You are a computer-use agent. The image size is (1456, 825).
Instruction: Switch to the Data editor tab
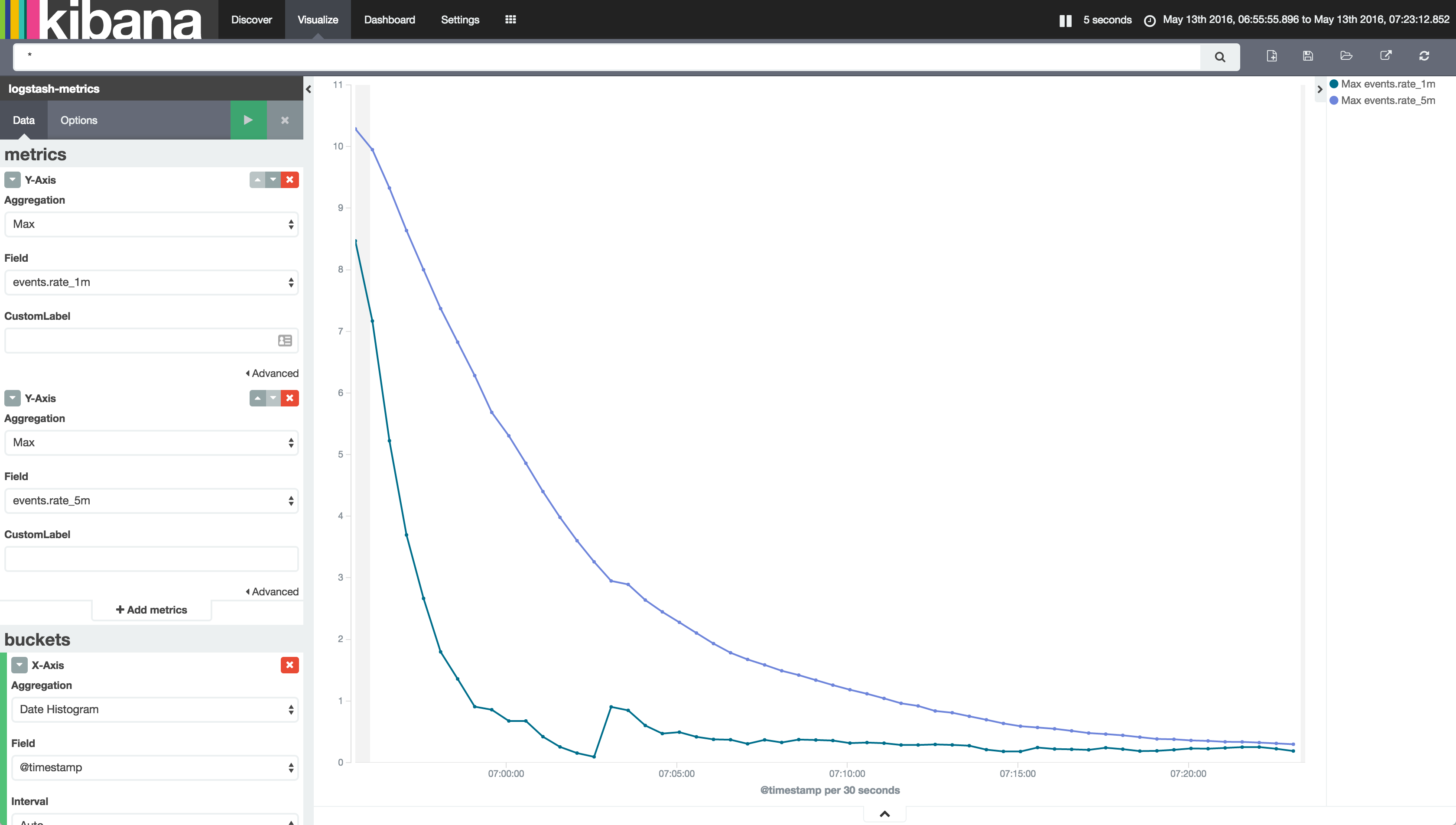24,120
